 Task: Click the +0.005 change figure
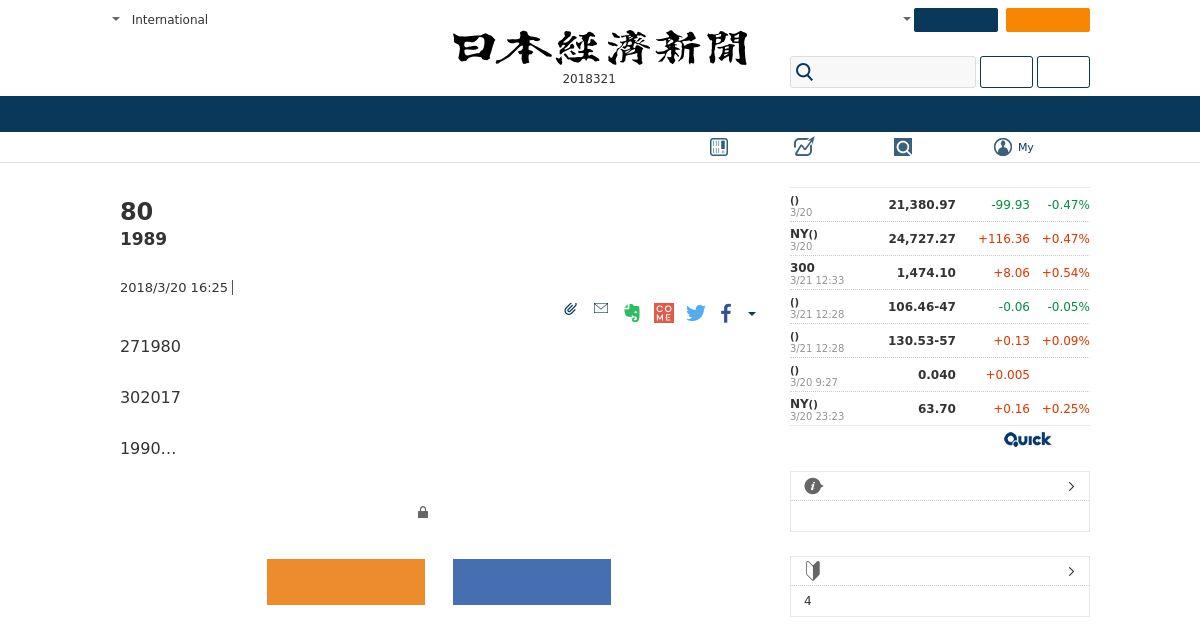[1007, 374]
